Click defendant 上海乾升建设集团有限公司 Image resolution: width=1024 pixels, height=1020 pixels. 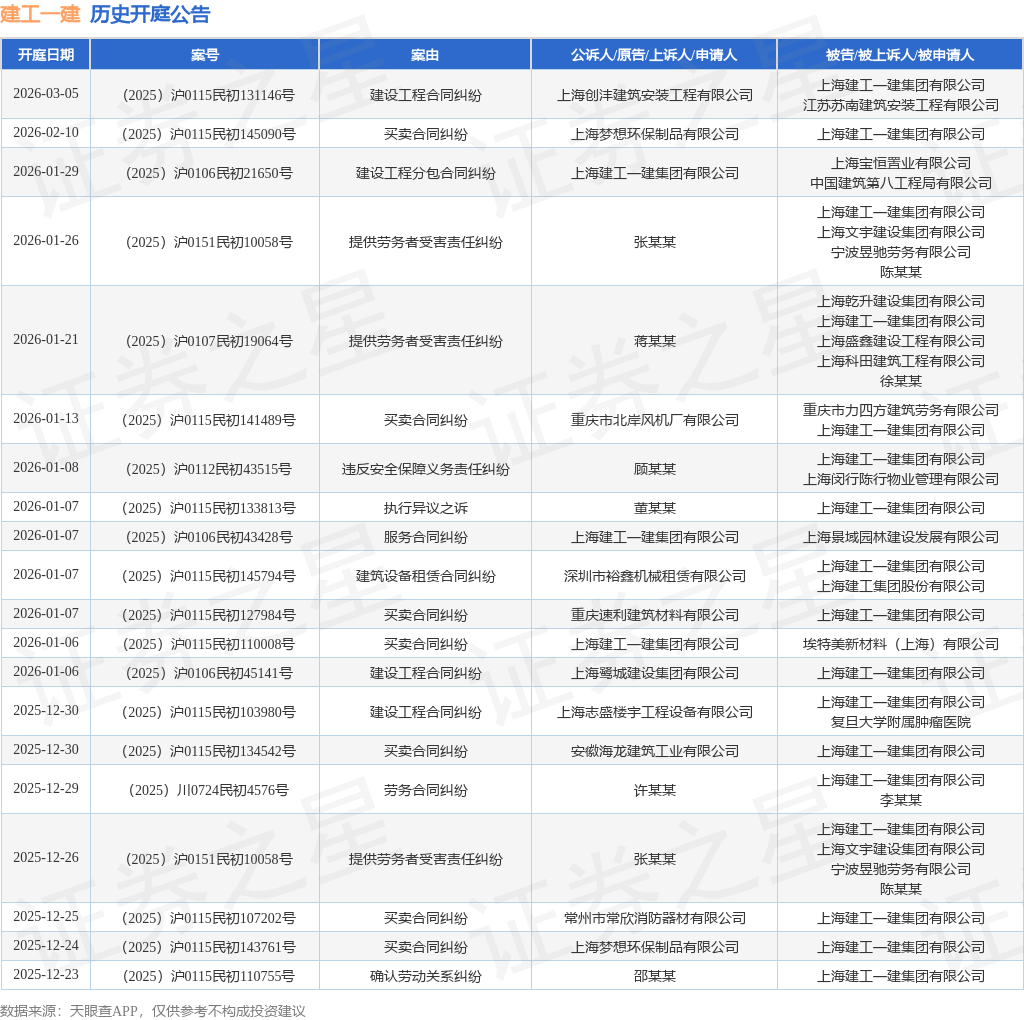click(x=901, y=302)
